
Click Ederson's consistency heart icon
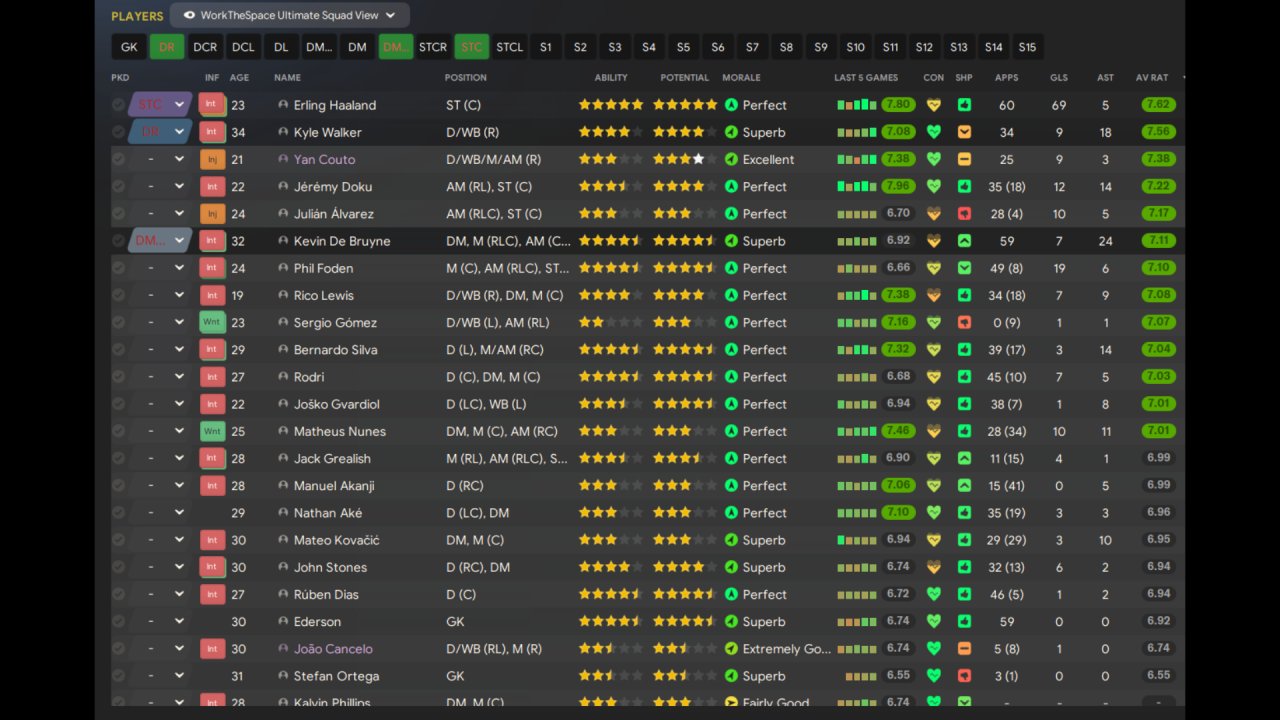(934, 621)
